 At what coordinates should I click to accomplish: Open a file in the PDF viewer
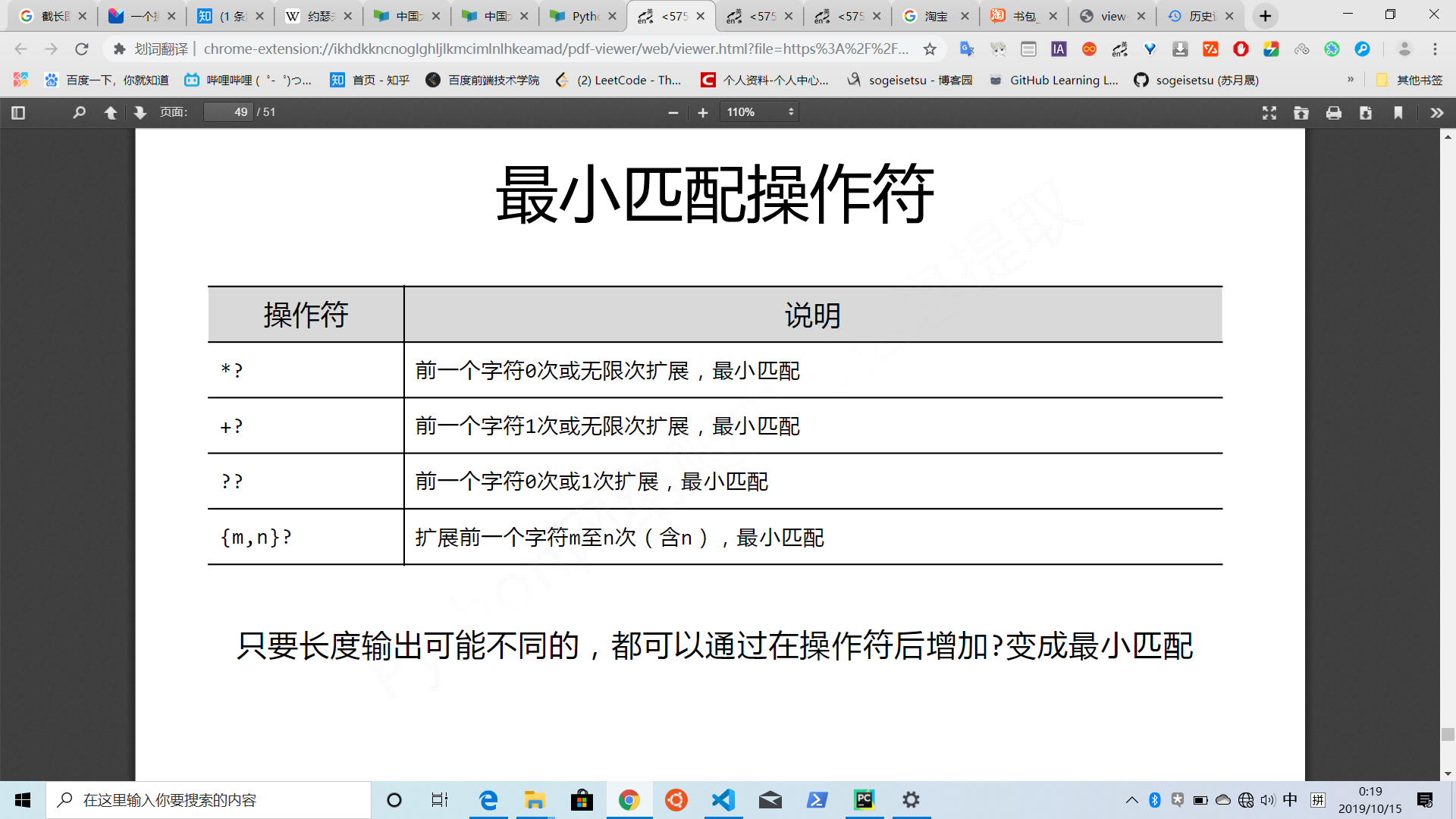[x=1301, y=112]
